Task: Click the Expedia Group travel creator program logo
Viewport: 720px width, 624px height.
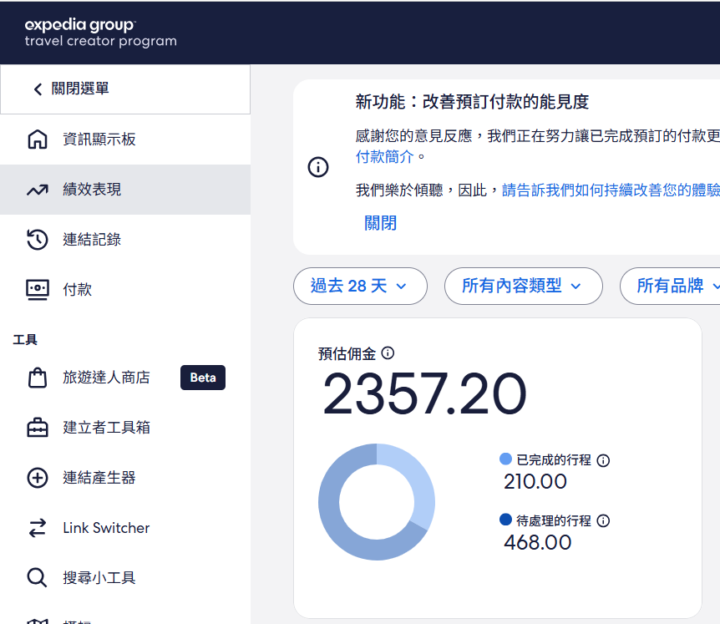Action: pyautogui.click(x=101, y=33)
